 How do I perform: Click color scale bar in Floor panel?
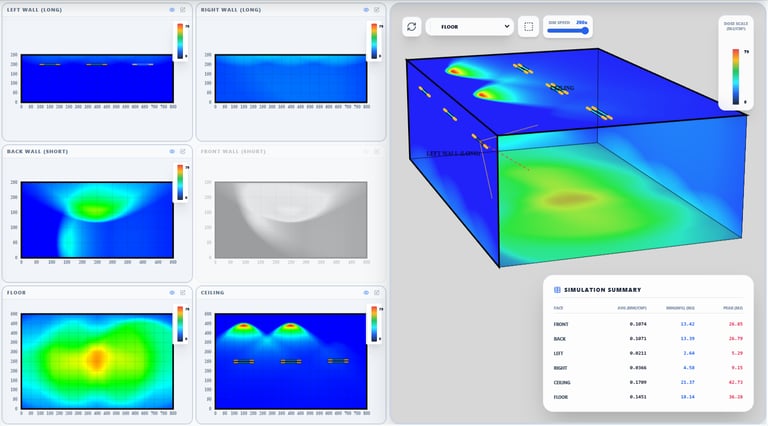click(180, 324)
